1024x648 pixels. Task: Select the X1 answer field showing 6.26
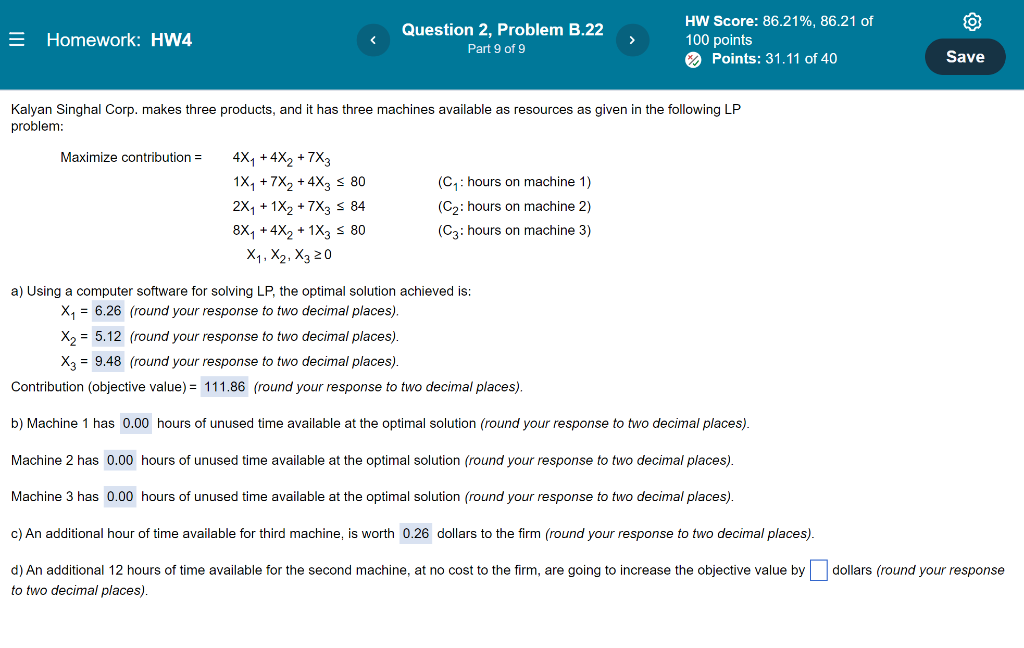(107, 311)
